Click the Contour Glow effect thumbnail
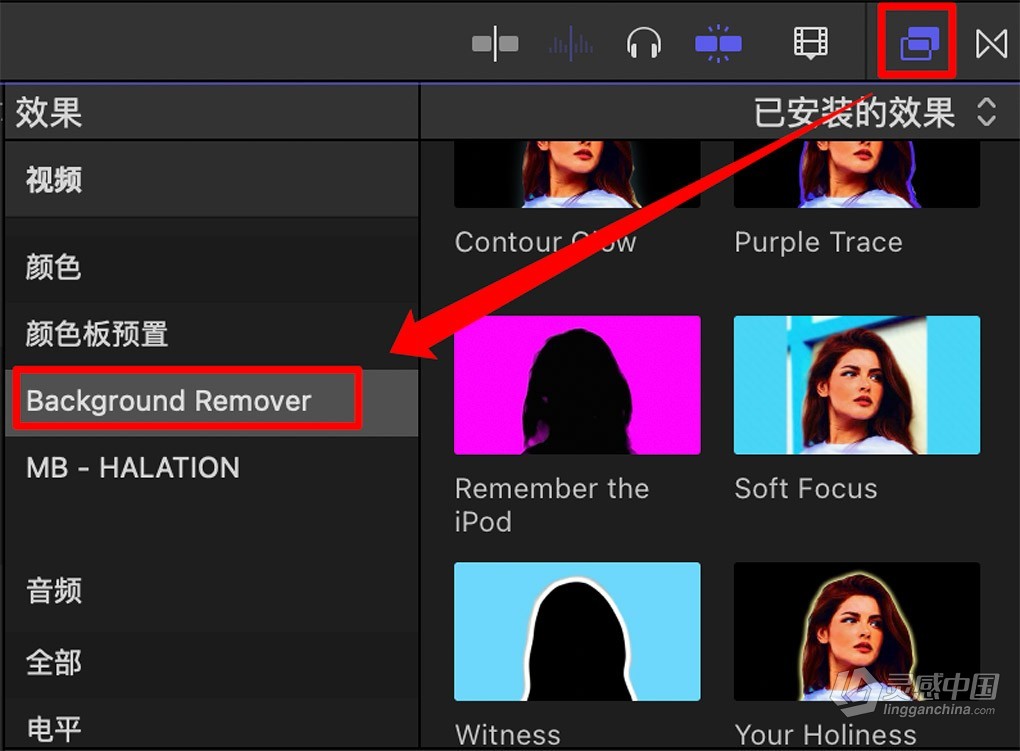The image size is (1020, 751). (577, 174)
